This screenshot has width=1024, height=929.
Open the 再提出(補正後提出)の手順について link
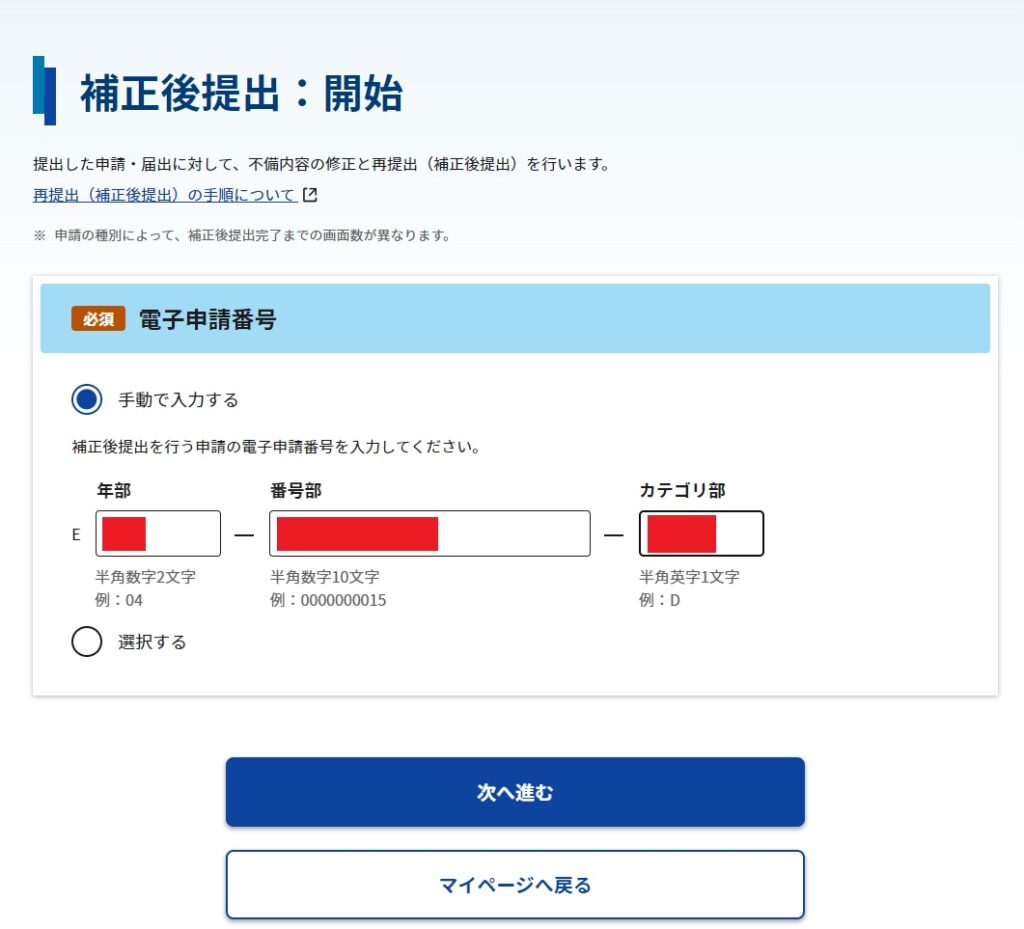(x=165, y=196)
